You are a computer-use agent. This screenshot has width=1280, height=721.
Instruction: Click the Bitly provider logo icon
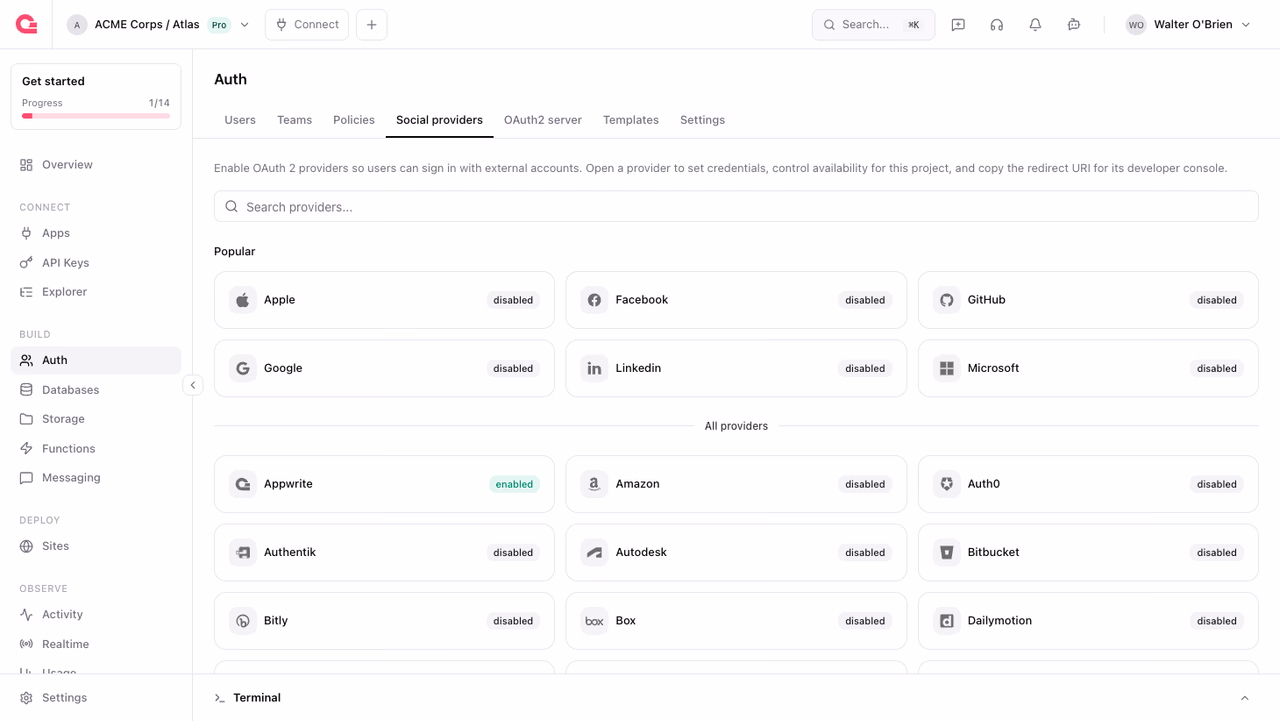[x=243, y=621]
